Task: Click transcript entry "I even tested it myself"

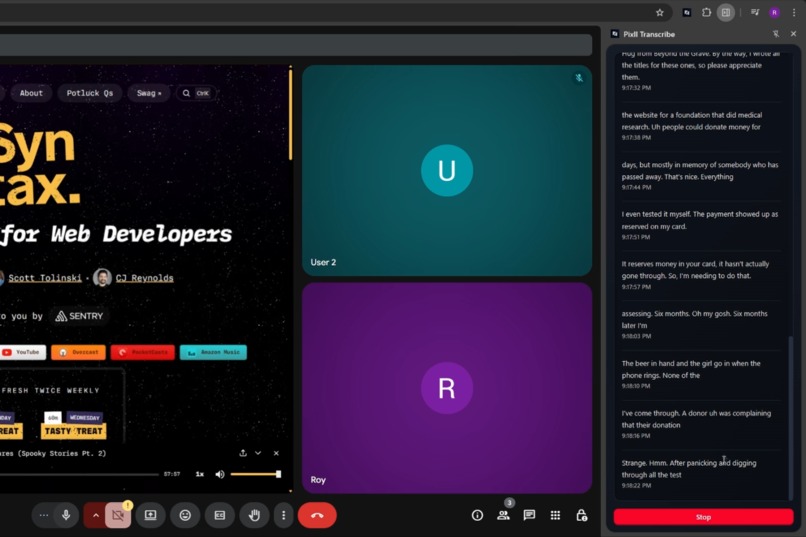Action: [700, 220]
